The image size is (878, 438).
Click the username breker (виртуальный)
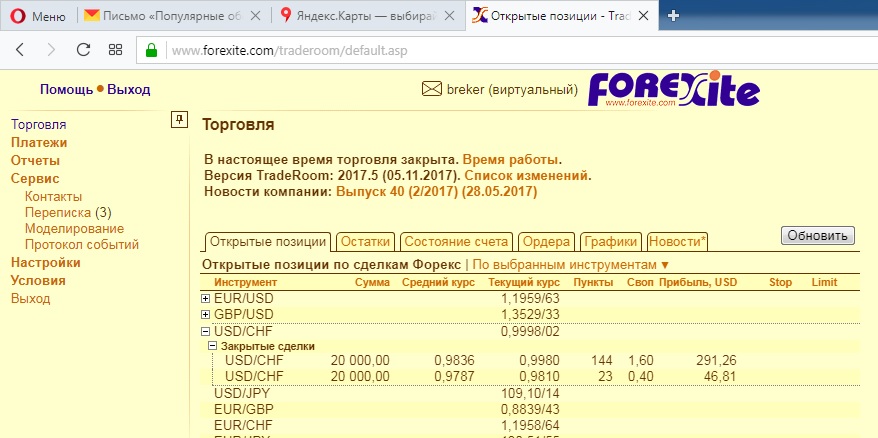coord(512,90)
